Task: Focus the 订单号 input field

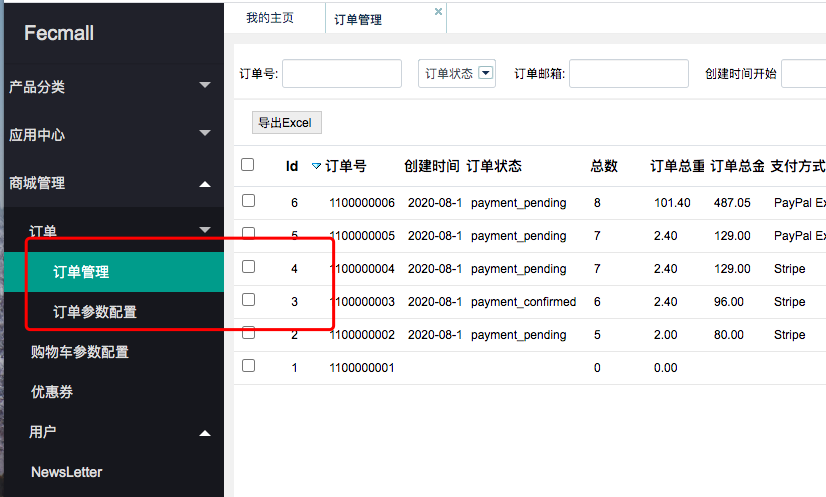Action: (x=342, y=73)
